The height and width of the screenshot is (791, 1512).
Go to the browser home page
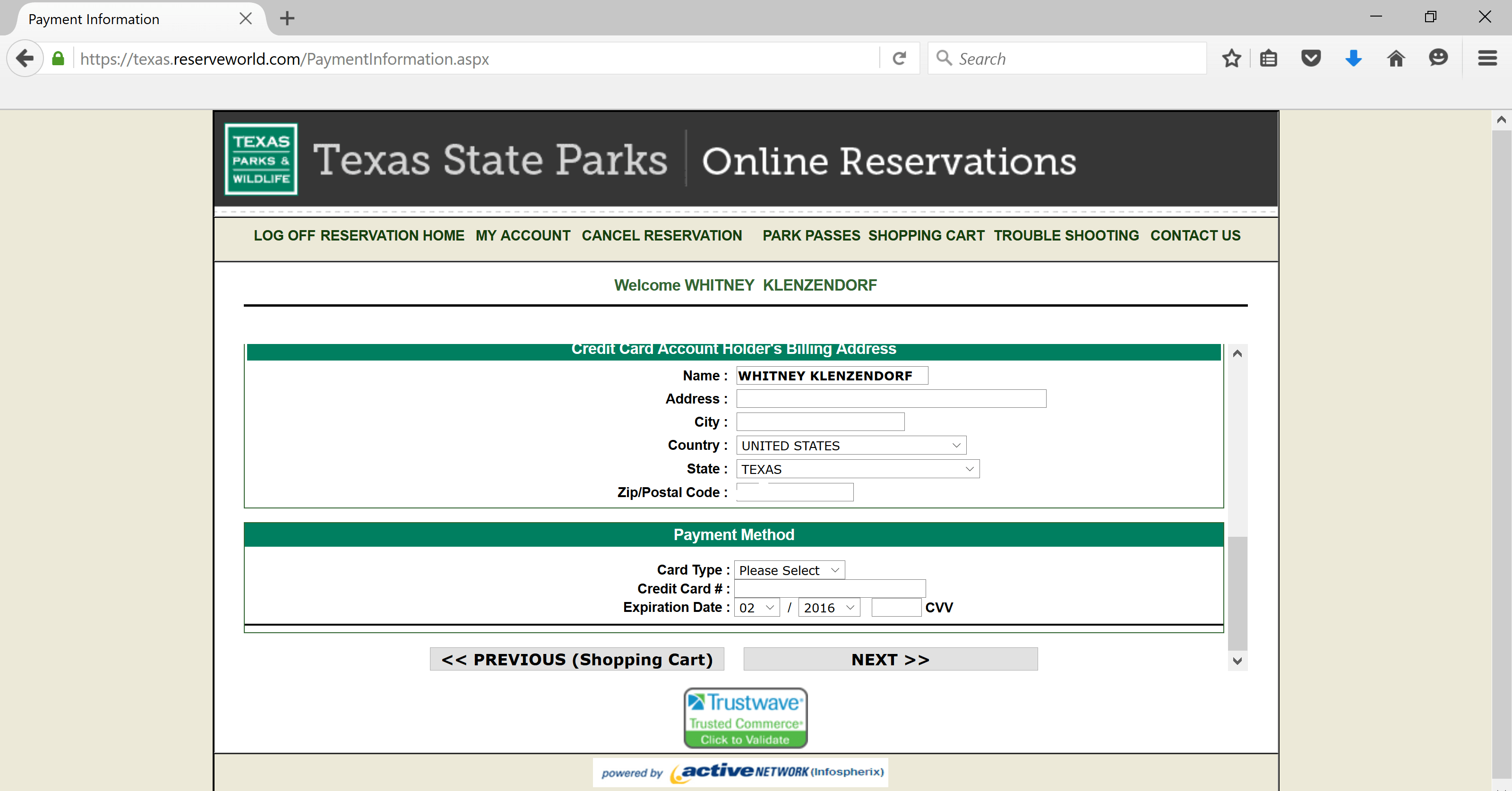pos(1396,58)
